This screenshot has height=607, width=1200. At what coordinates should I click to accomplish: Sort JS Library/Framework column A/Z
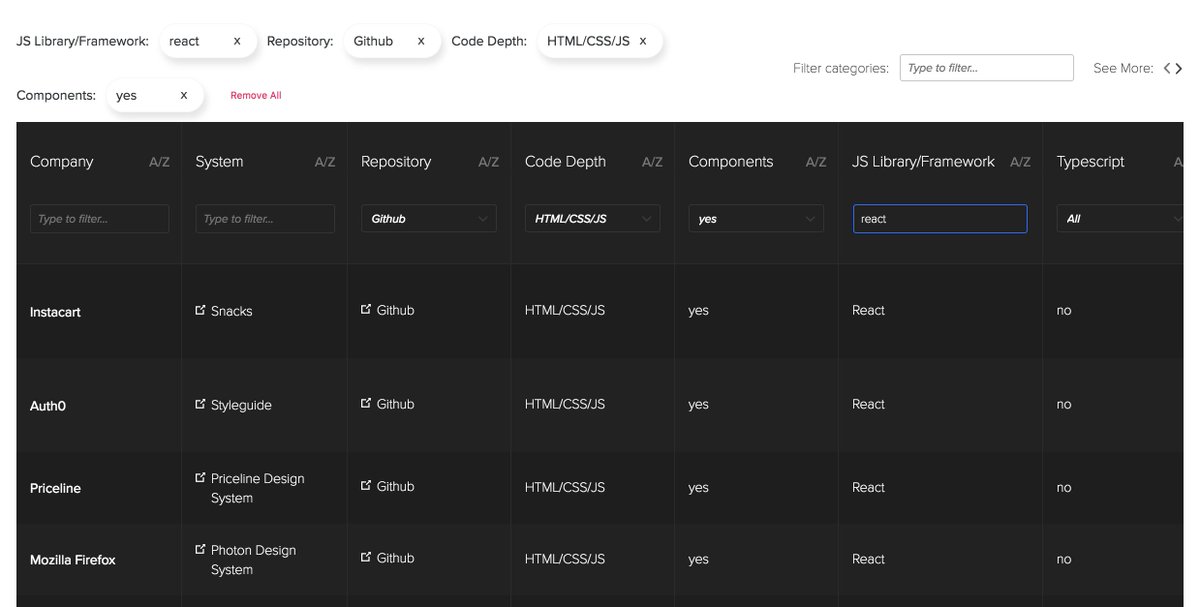1020,162
